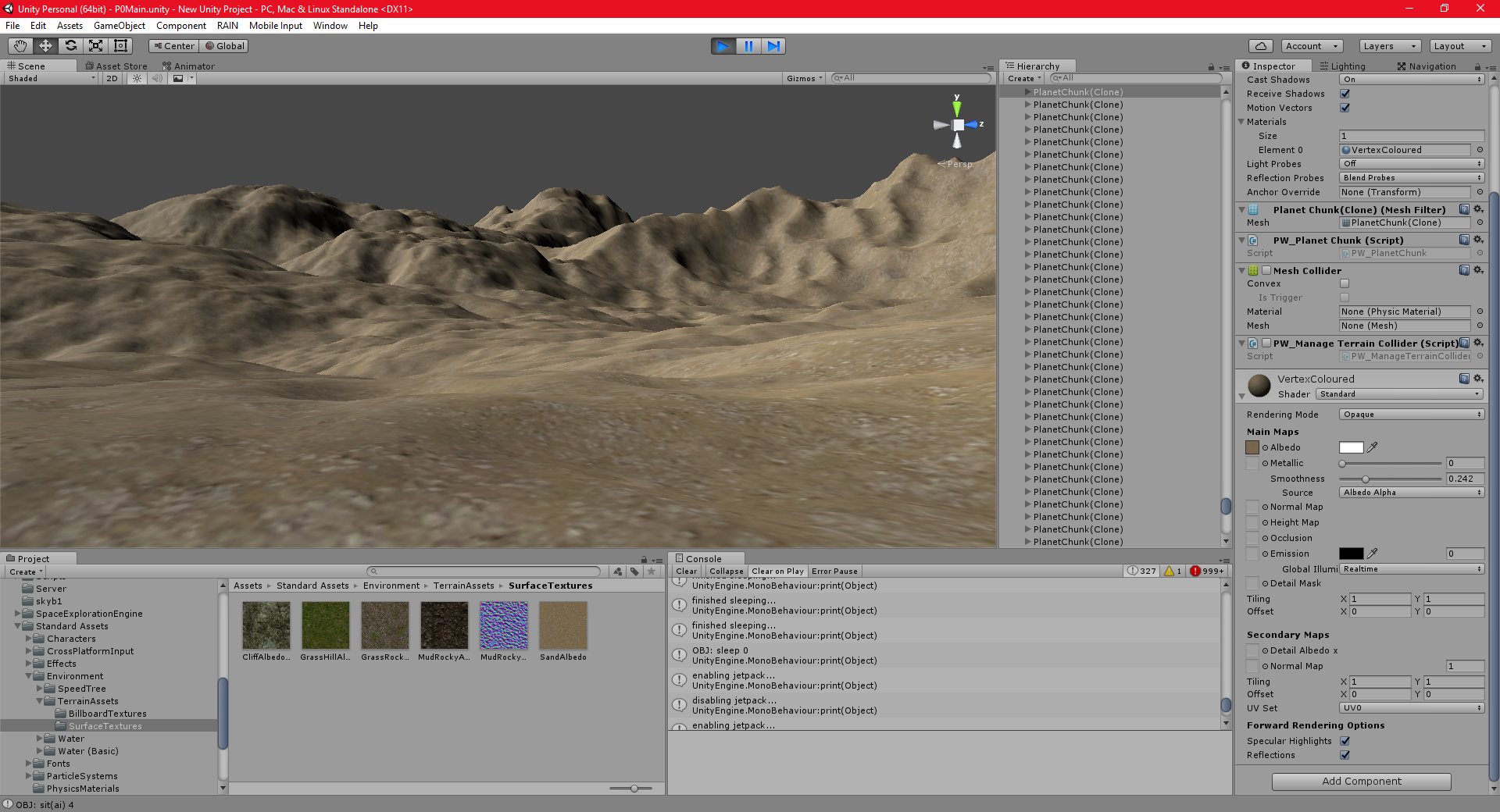Toggle scene view lighting icon
Viewport: 1500px width, 812px height.
coord(137,78)
